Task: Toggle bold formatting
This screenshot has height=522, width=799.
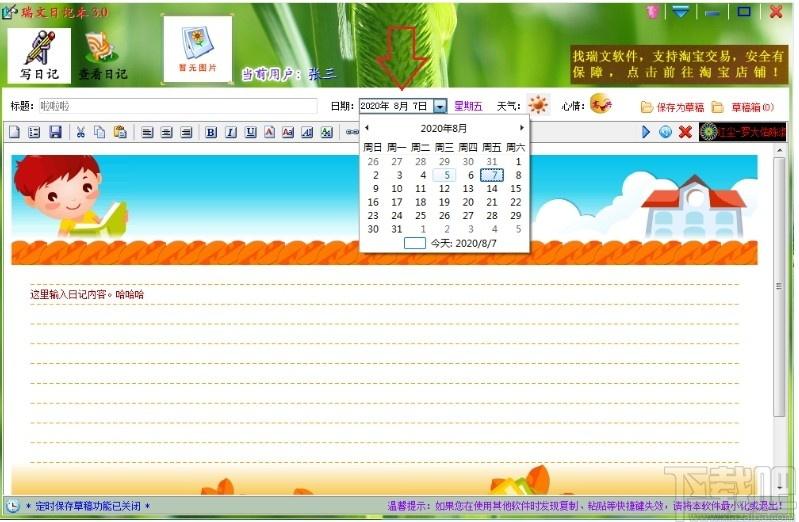Action: click(x=211, y=133)
